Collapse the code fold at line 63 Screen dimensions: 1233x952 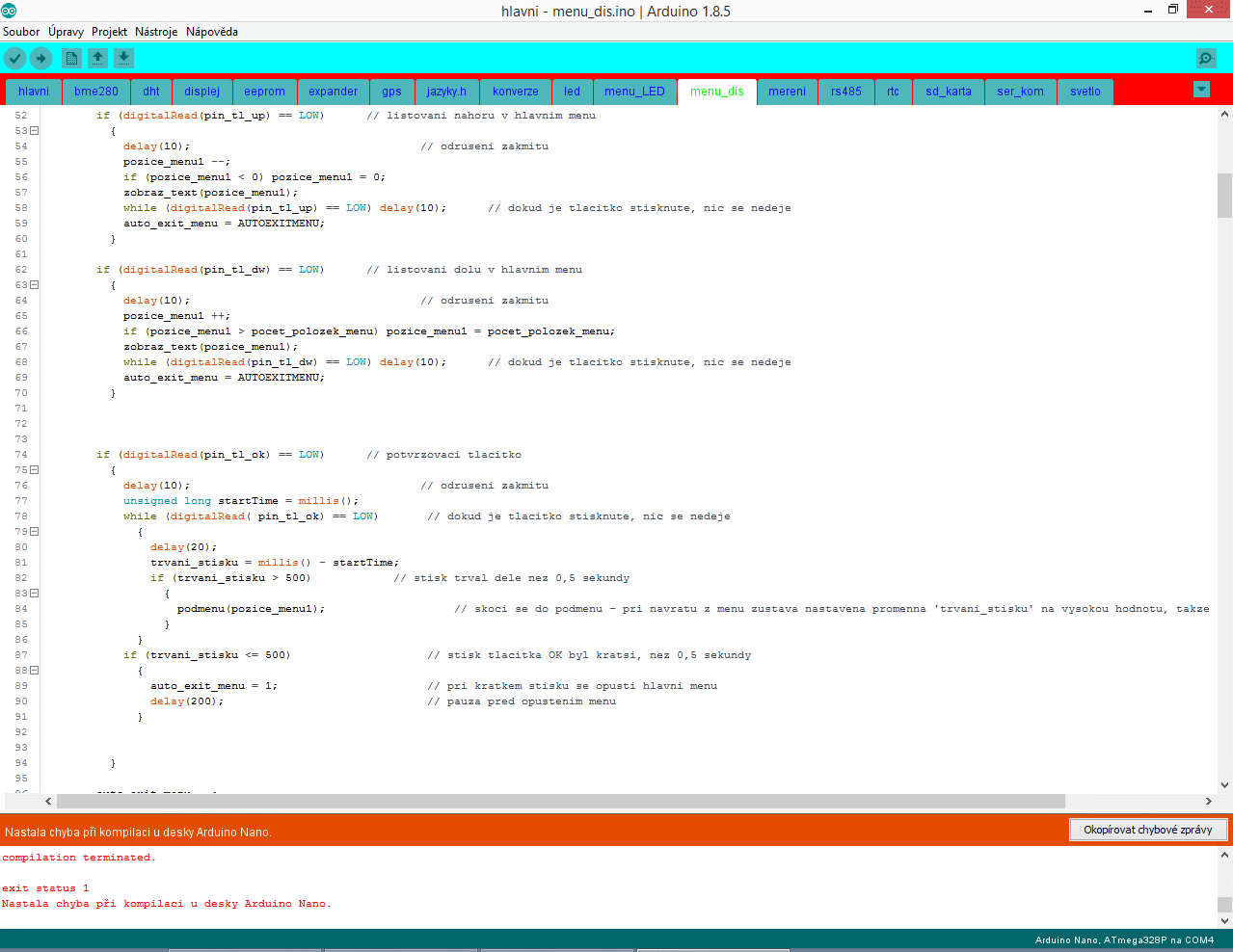pos(34,285)
